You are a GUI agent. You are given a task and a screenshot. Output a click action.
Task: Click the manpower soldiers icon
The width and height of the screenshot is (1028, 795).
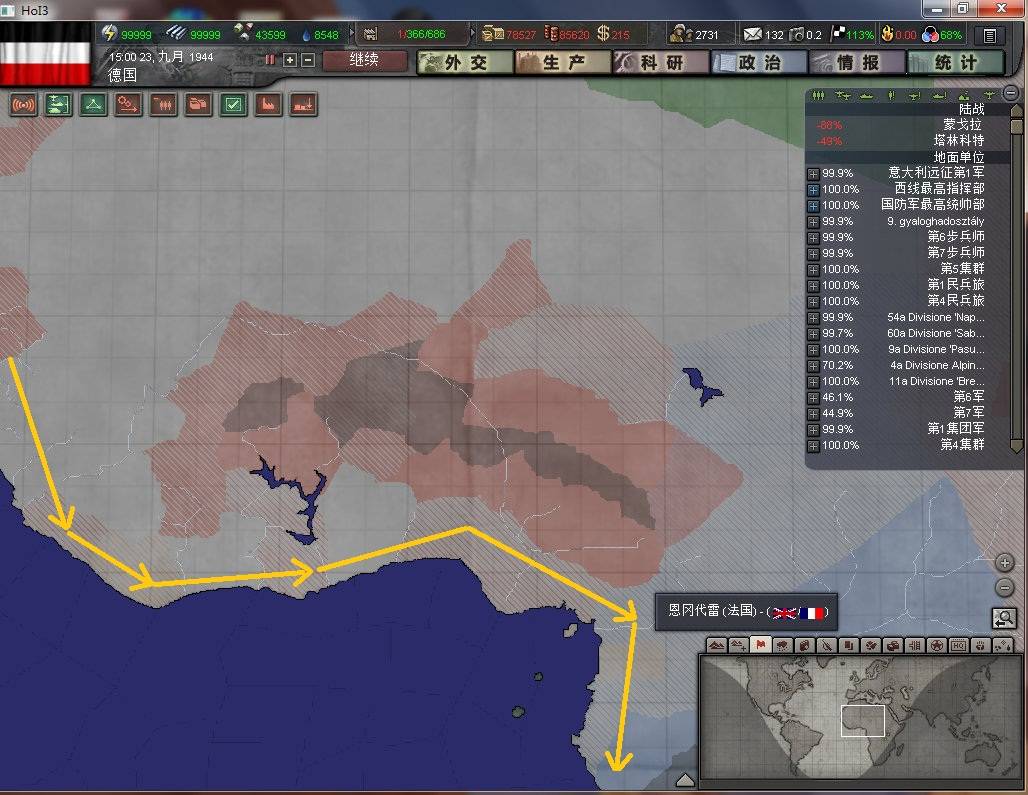point(682,33)
